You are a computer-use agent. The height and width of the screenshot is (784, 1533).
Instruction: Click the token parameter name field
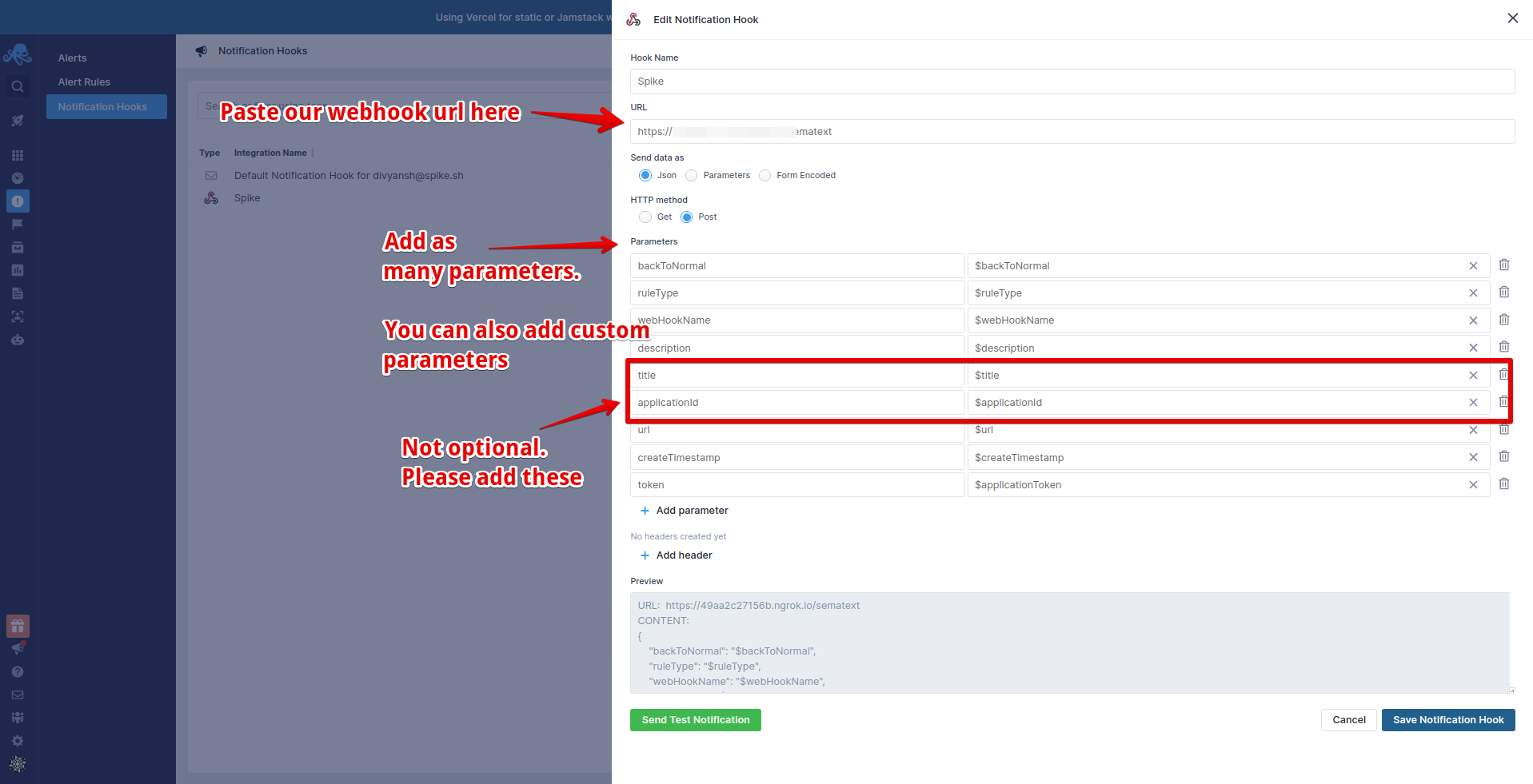click(797, 485)
